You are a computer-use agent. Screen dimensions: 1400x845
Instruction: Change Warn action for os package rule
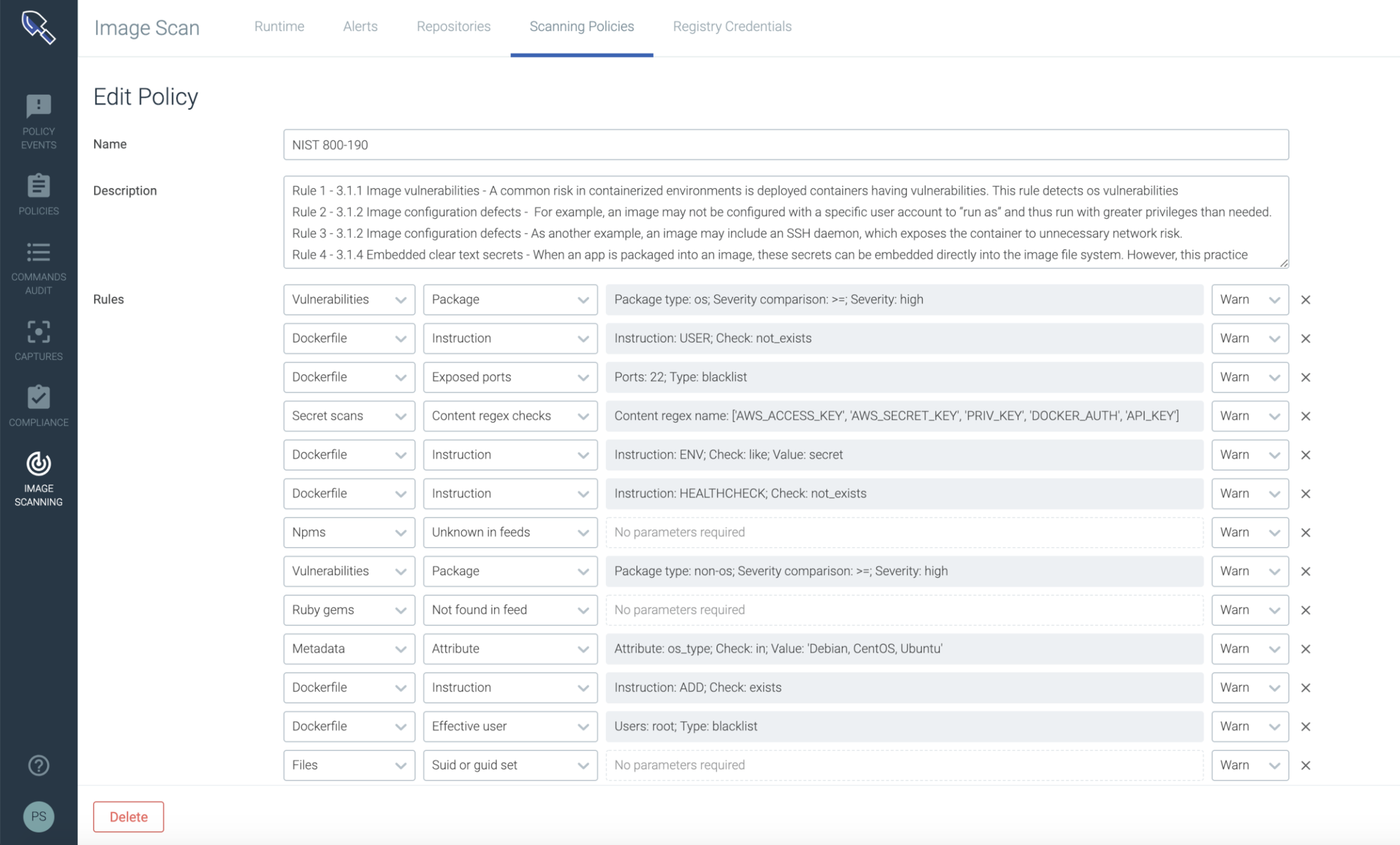tap(1250, 299)
